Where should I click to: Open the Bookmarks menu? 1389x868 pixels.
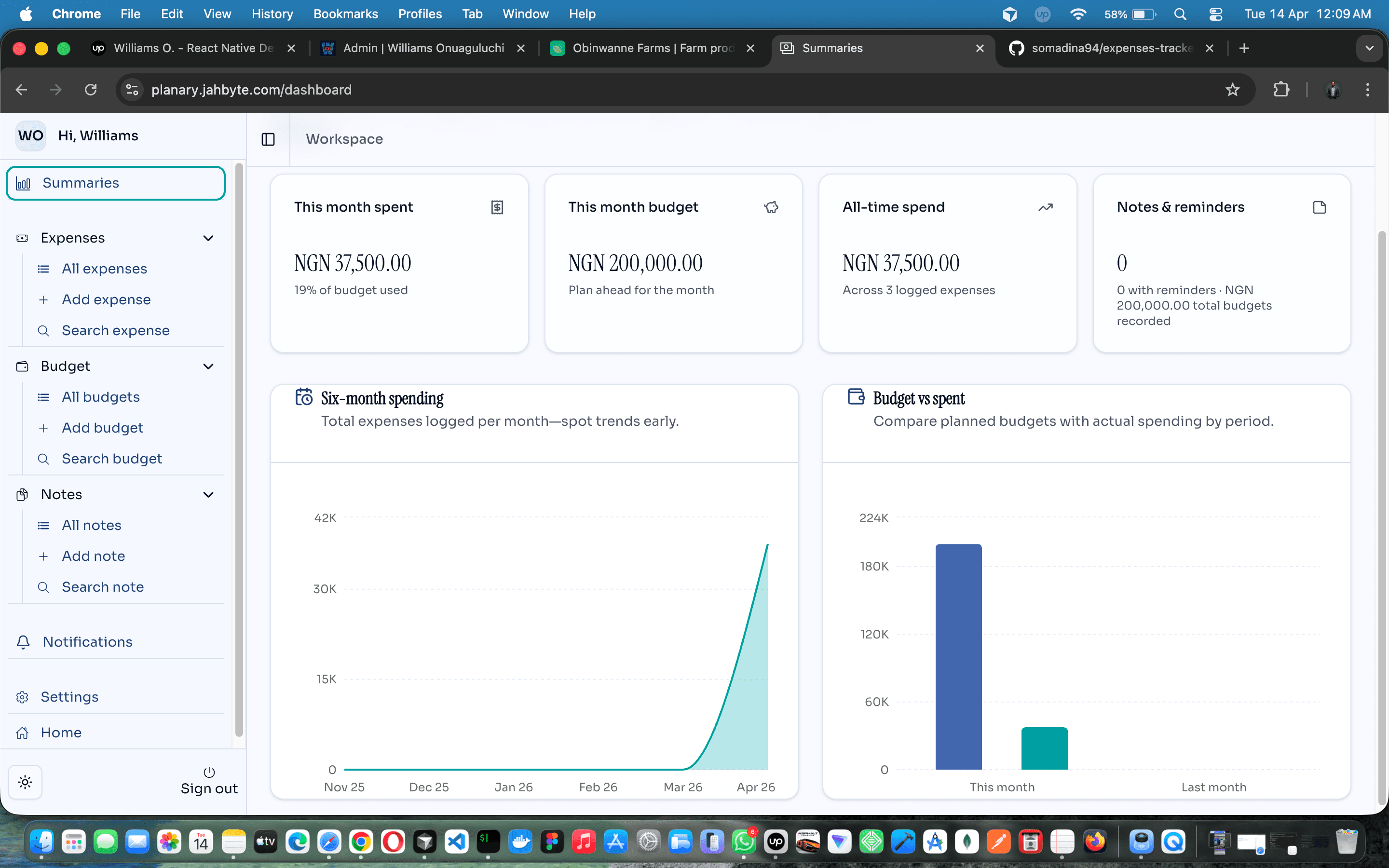[345, 14]
